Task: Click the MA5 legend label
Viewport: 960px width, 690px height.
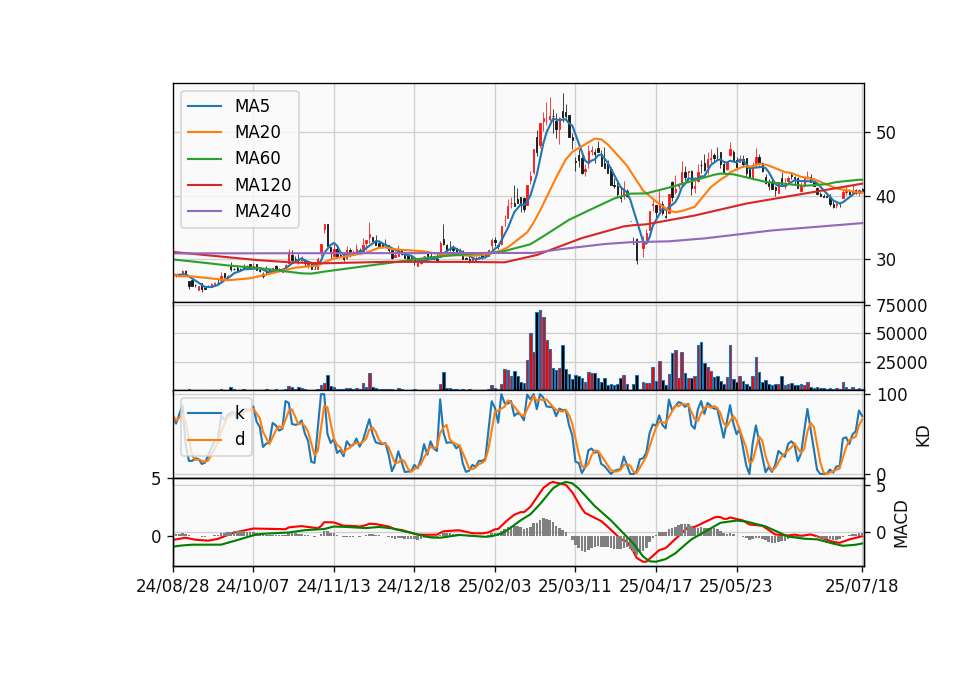Action: (252, 106)
